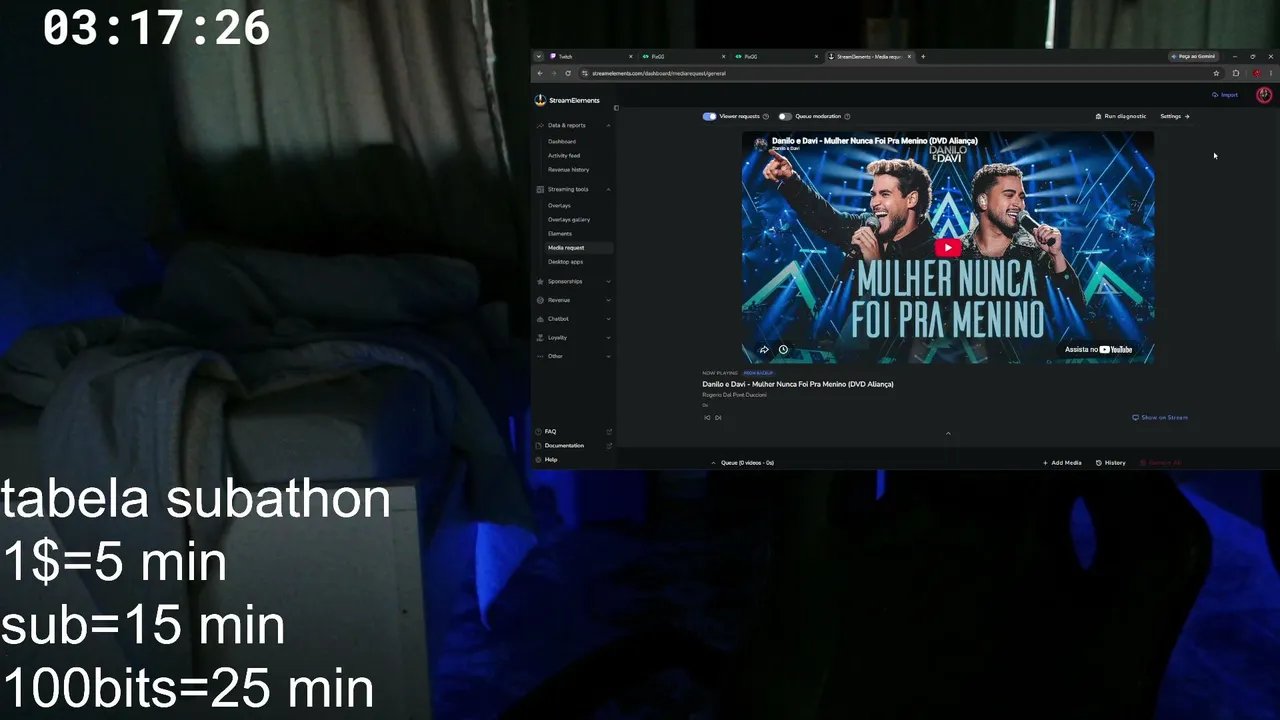
Task: Expand the Other section
Action: pos(608,356)
